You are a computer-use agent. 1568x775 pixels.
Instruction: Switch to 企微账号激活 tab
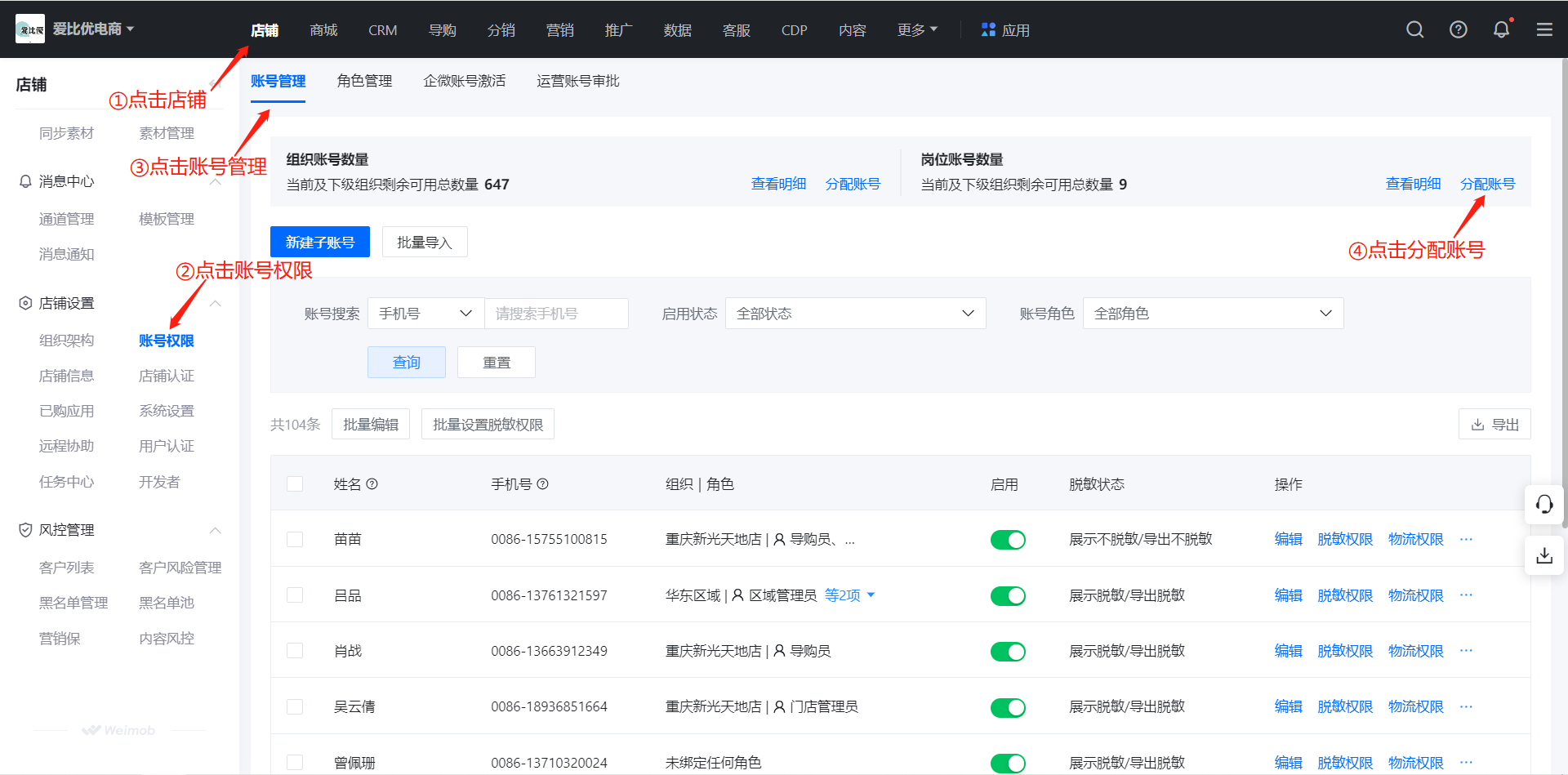coord(464,81)
